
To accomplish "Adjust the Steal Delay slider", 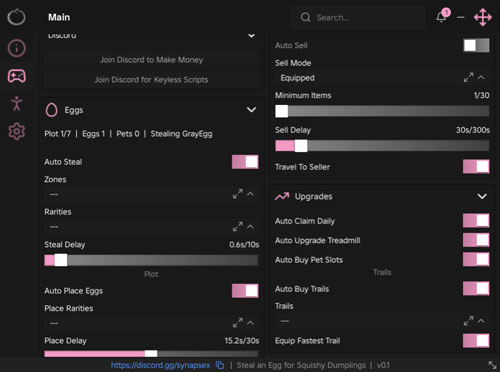I will (x=151, y=260).
